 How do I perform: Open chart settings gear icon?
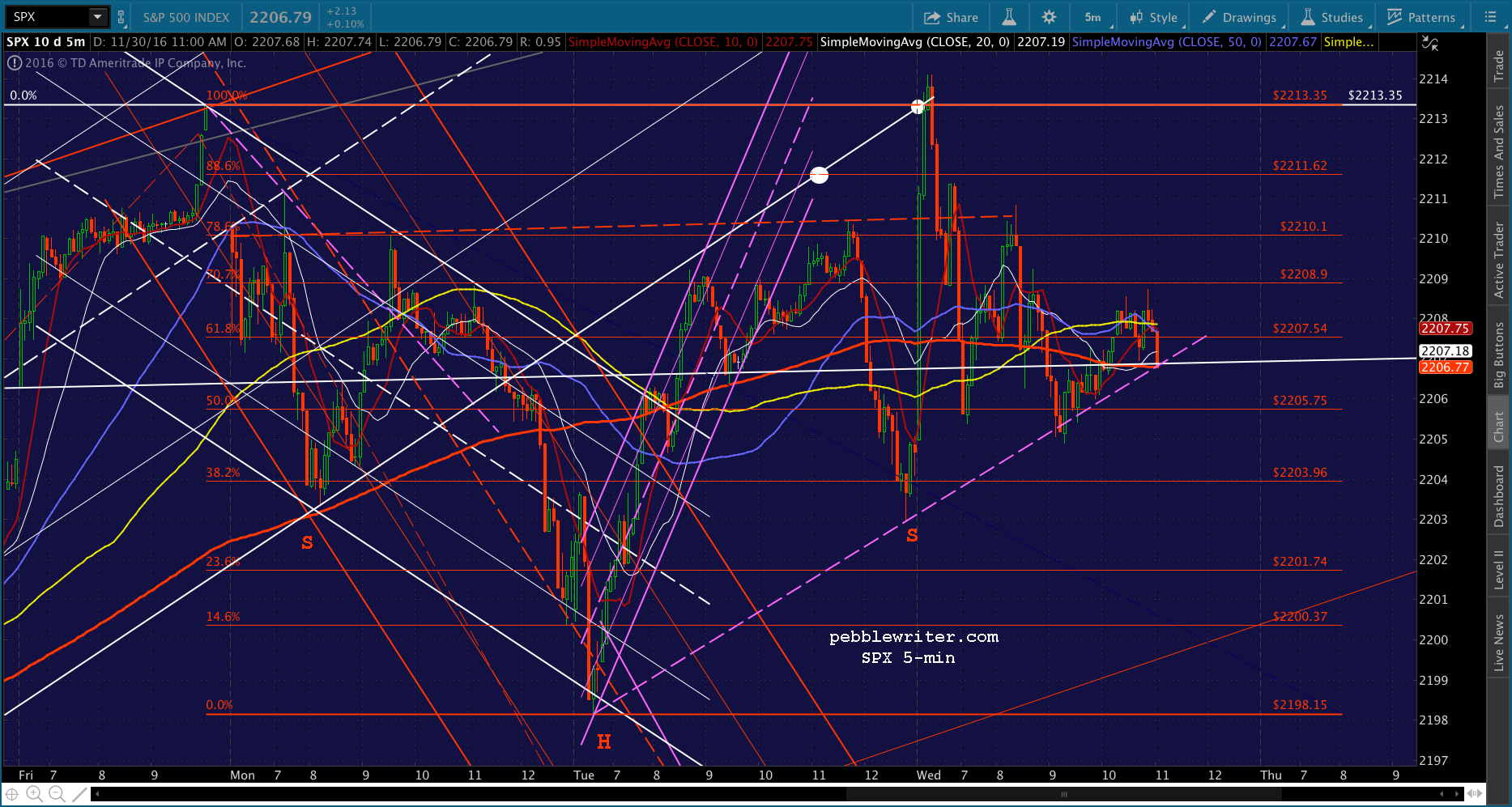click(1049, 17)
